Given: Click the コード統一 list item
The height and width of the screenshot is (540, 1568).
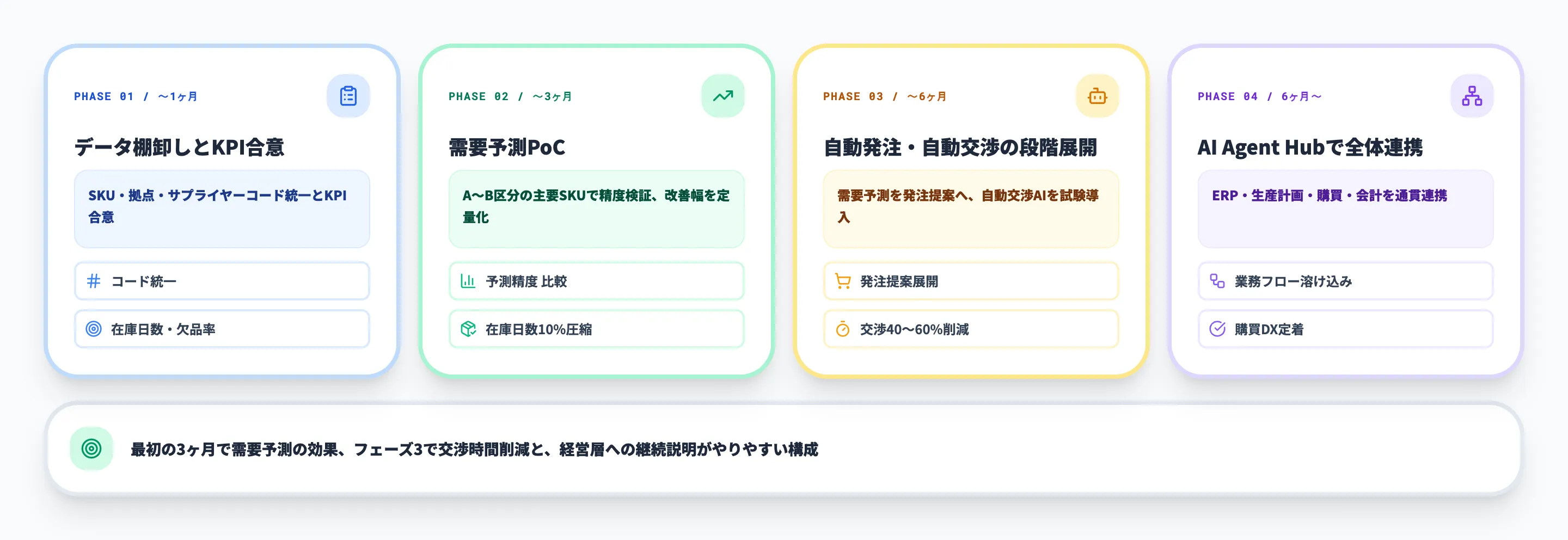Looking at the screenshot, I should pyautogui.click(x=222, y=281).
